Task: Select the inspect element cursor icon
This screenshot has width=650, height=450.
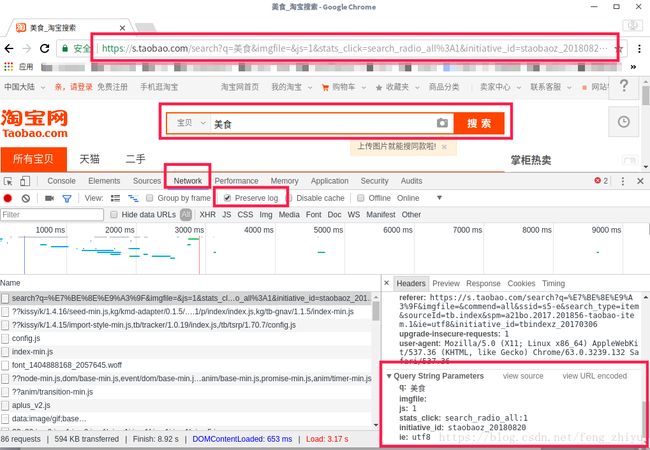Action: pos(8,181)
